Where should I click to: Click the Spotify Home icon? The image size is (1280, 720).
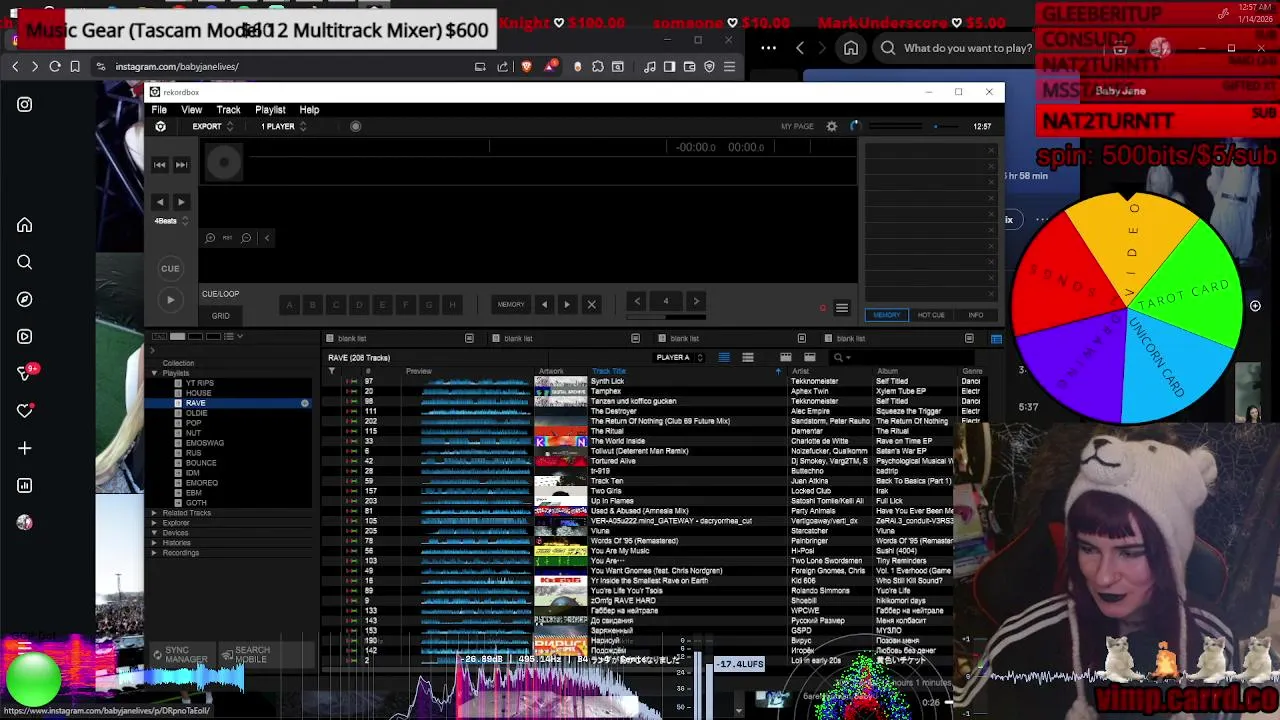(x=851, y=48)
